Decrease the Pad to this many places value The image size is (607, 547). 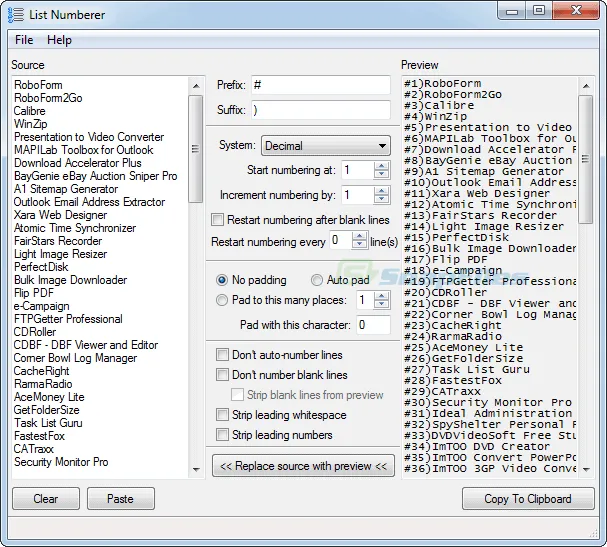(382, 304)
